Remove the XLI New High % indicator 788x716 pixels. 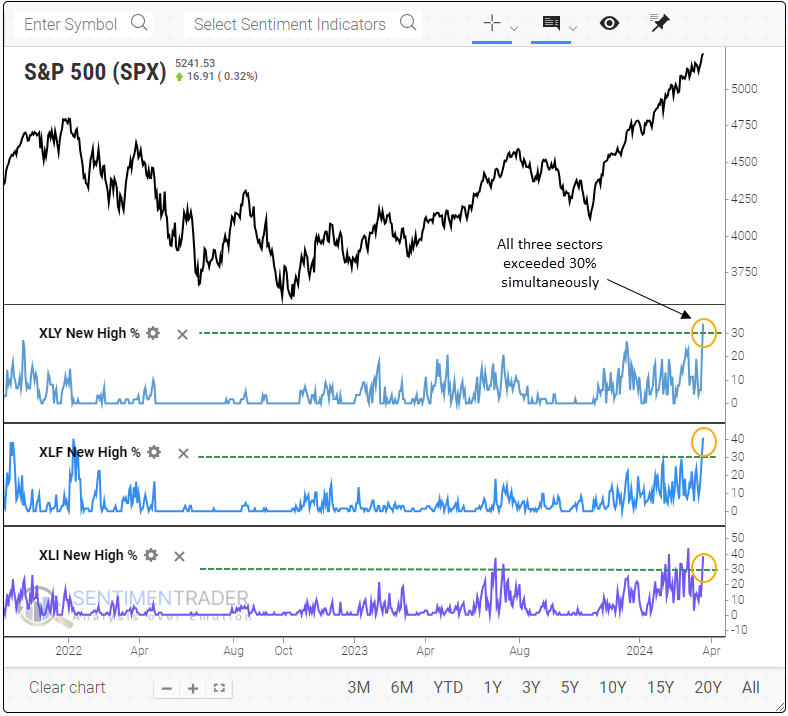pos(179,556)
